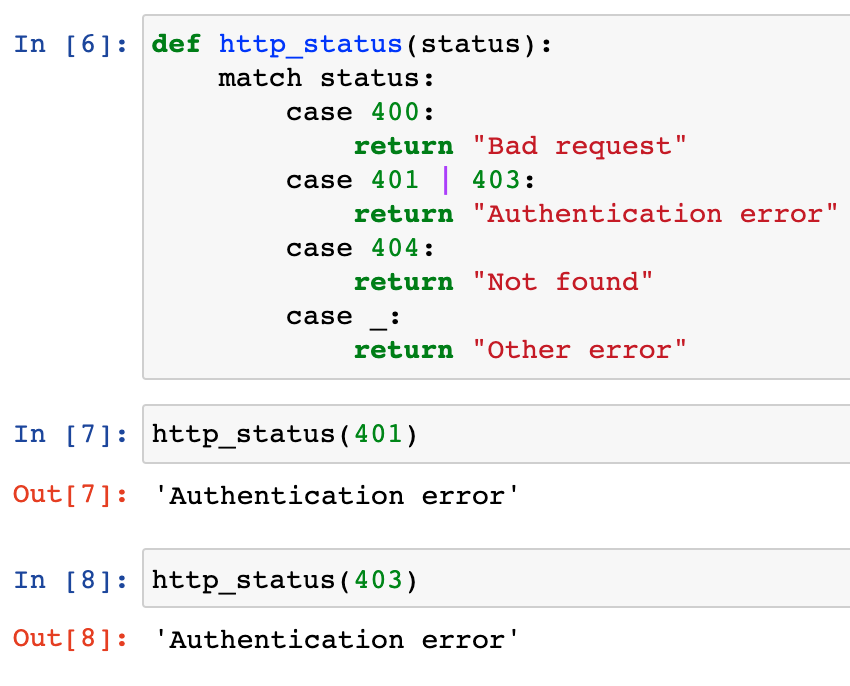The image size is (850, 686).
Task: Click the def keyword in cell 6
Action: pos(176,45)
